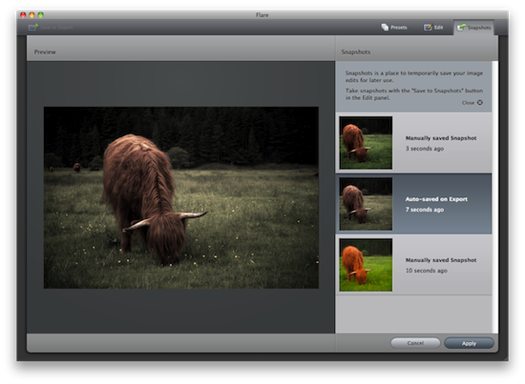Select the Snapshots tab
Image resolution: width=525 pixels, height=384 pixels.
[474, 27]
